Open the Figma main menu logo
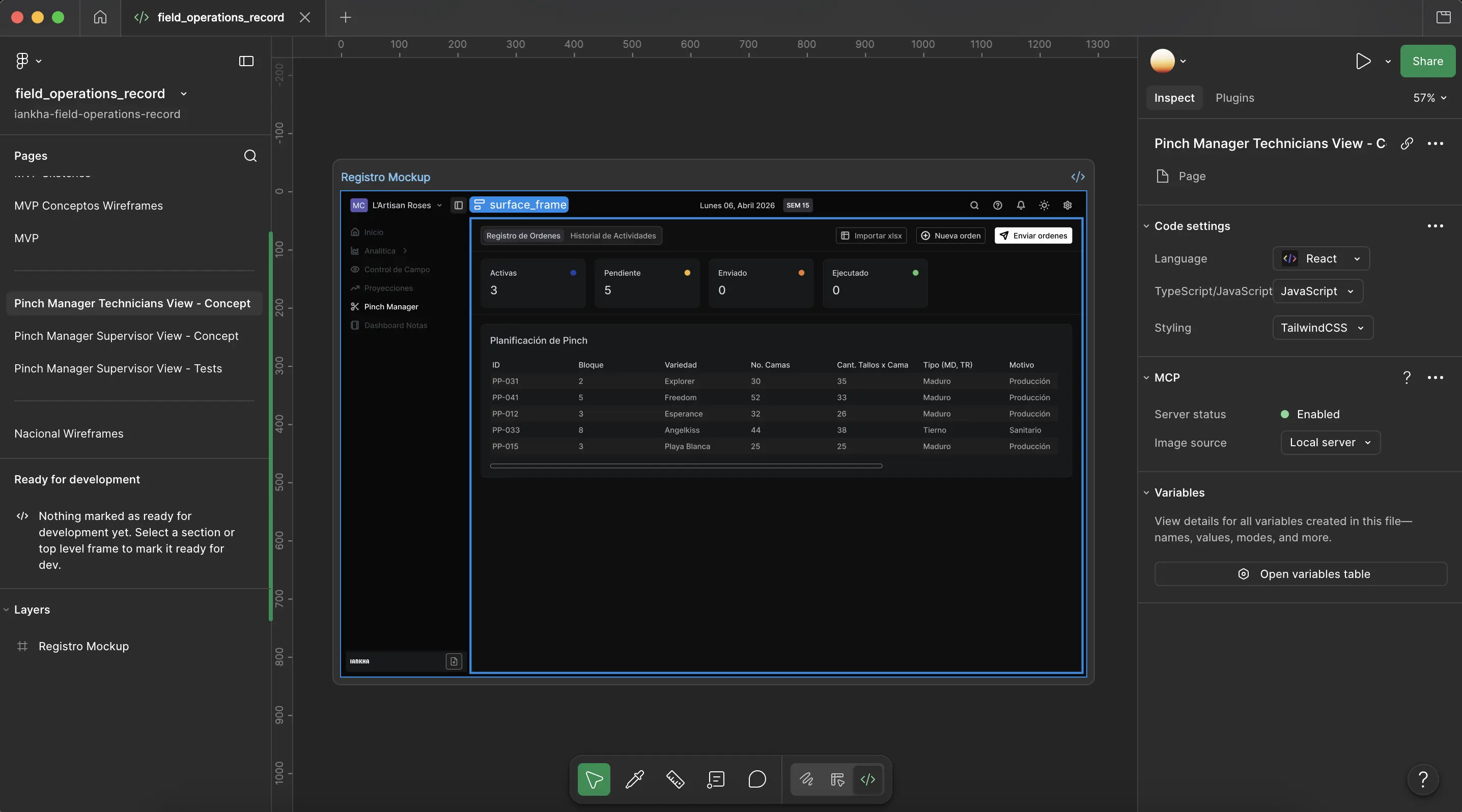Image resolution: width=1462 pixels, height=812 pixels. [22, 61]
